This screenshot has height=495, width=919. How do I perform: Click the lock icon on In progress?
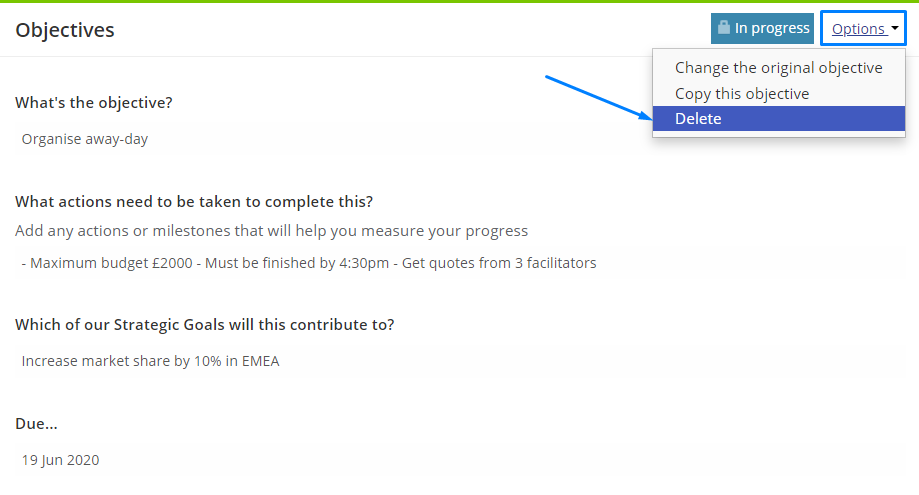click(724, 28)
